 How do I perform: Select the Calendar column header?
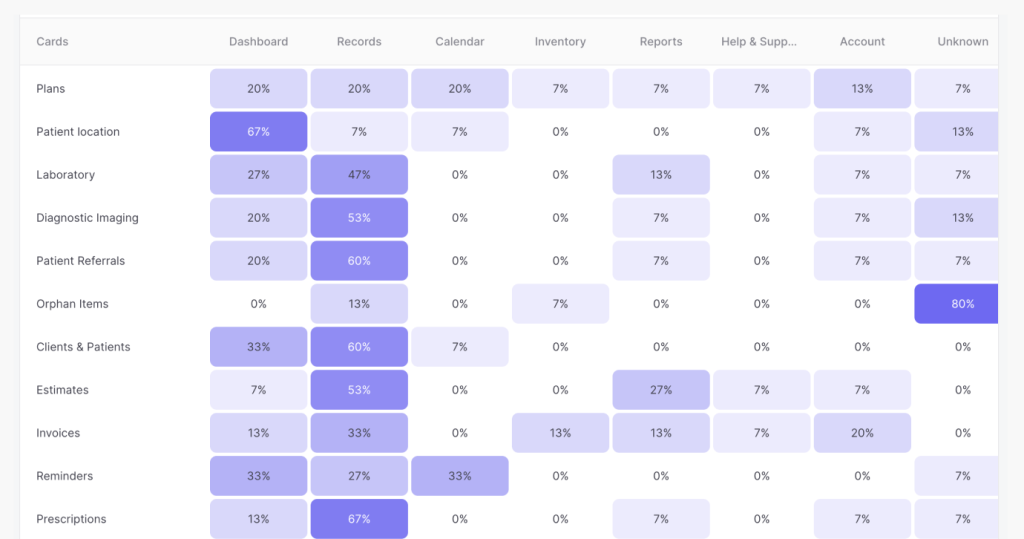pos(460,42)
